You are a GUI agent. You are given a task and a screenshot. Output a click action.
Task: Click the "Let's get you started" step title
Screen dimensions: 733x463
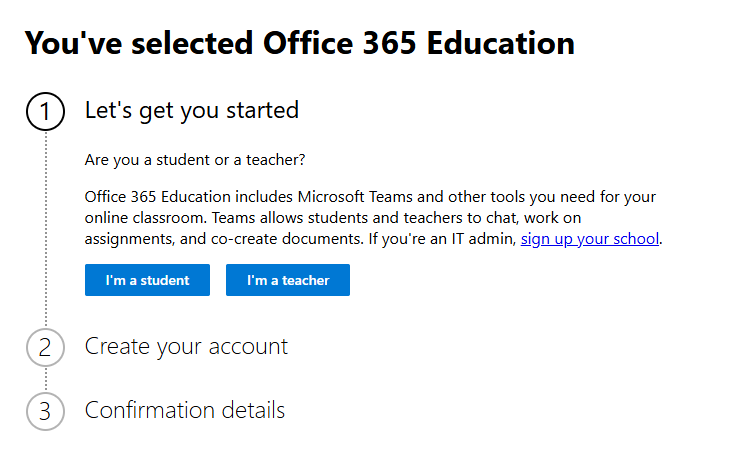192,110
